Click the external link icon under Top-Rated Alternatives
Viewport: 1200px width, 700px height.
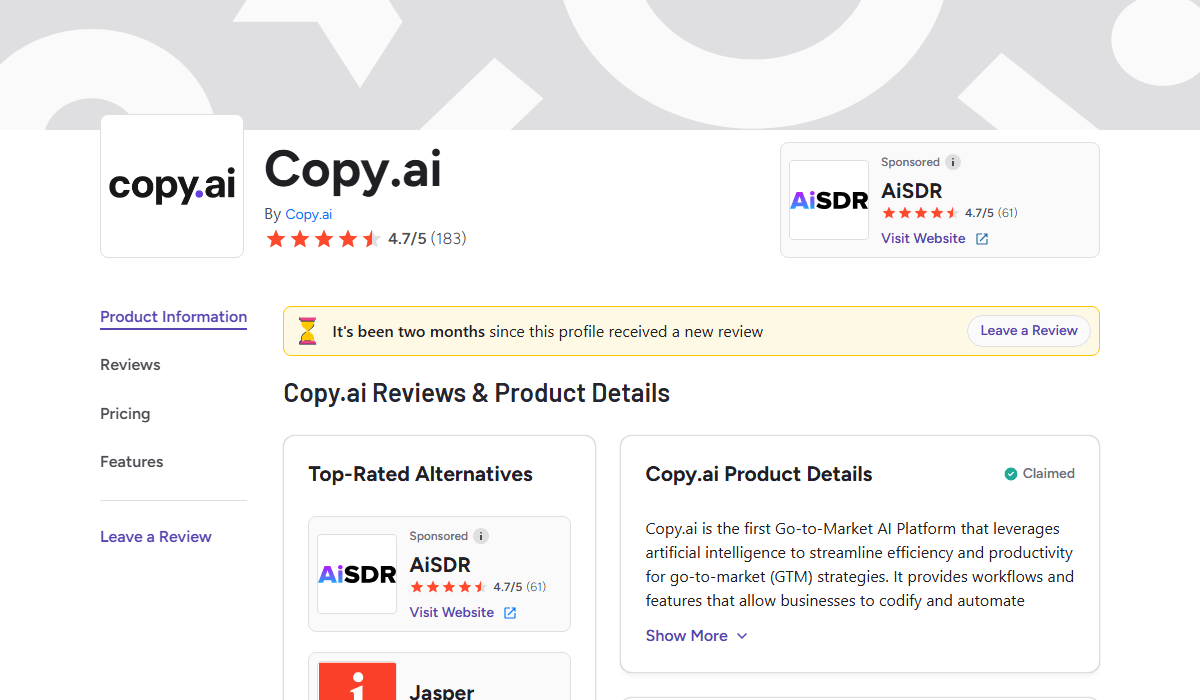[510, 613]
